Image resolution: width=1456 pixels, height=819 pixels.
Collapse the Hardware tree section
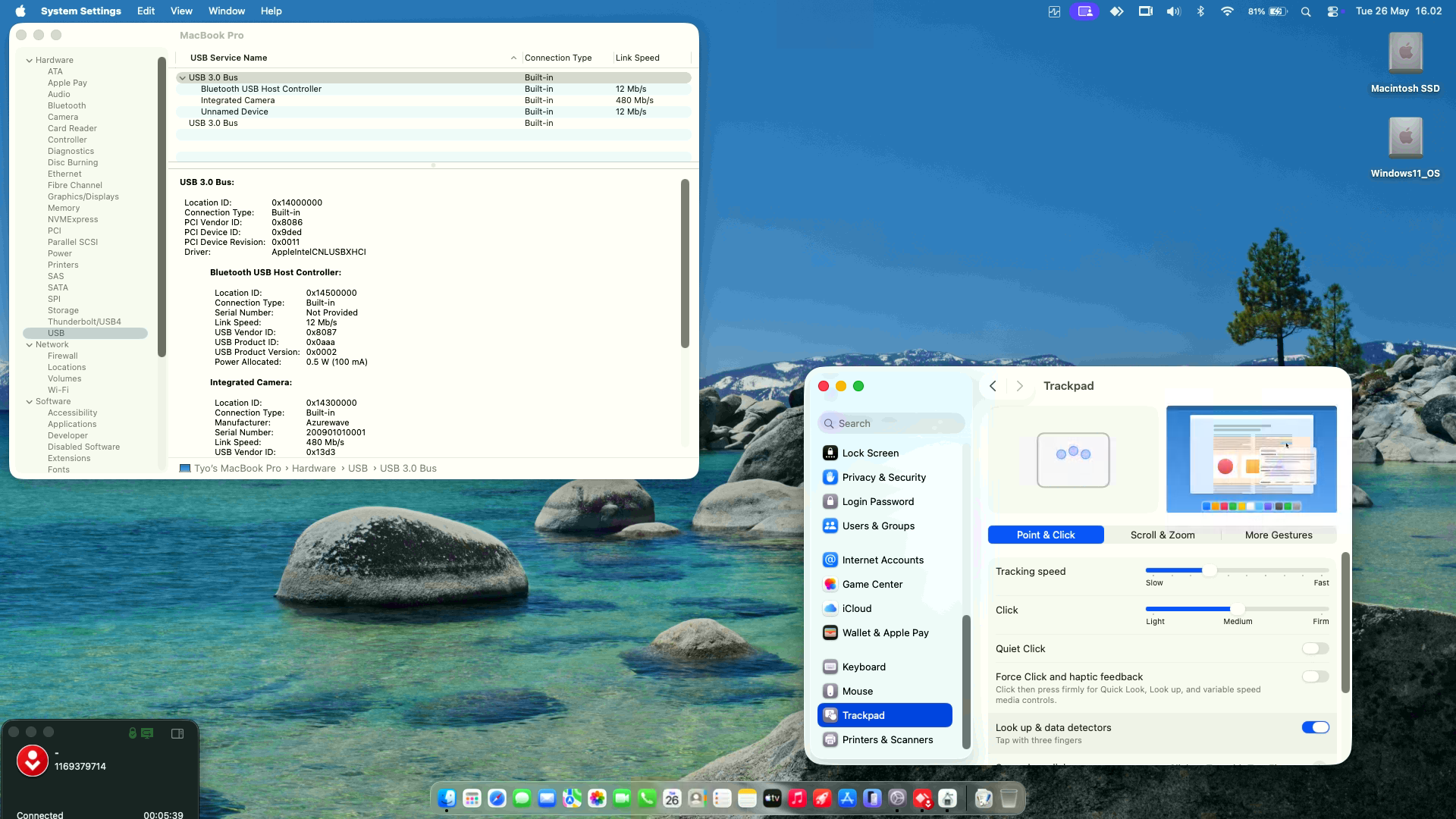[x=30, y=60]
